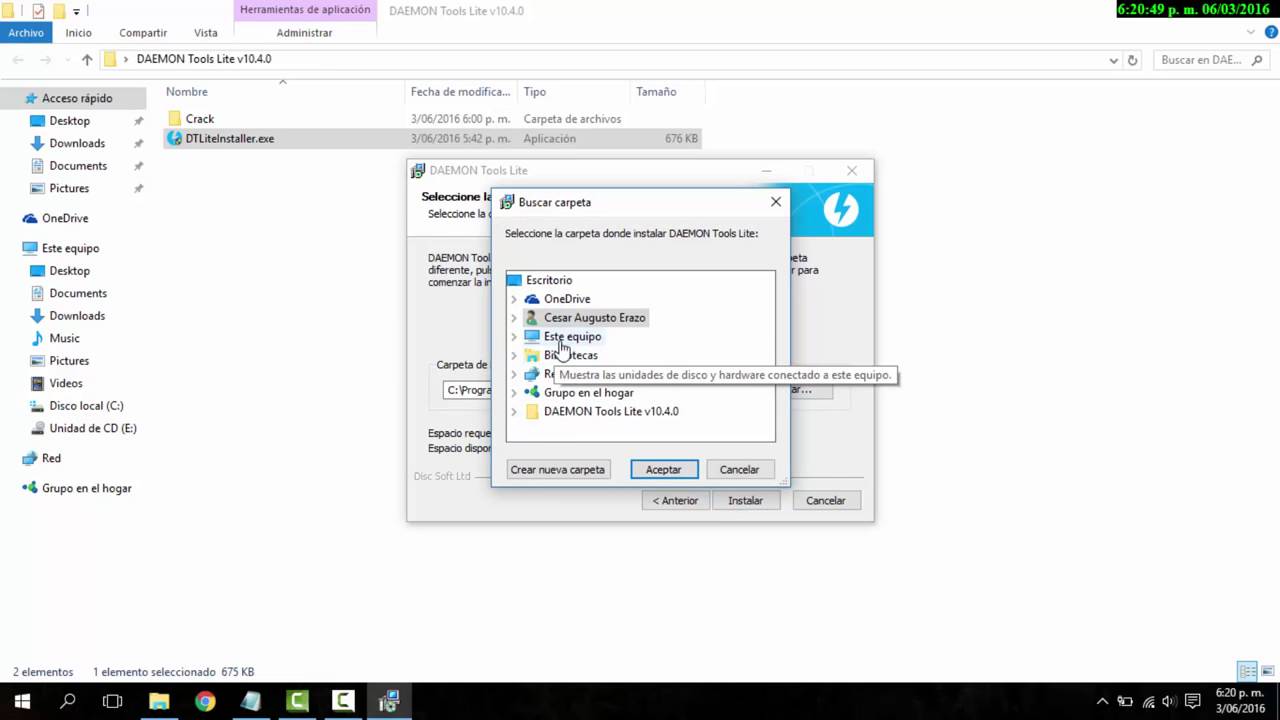
Task: Switch to the Vista ribbon tab
Action: click(x=206, y=32)
